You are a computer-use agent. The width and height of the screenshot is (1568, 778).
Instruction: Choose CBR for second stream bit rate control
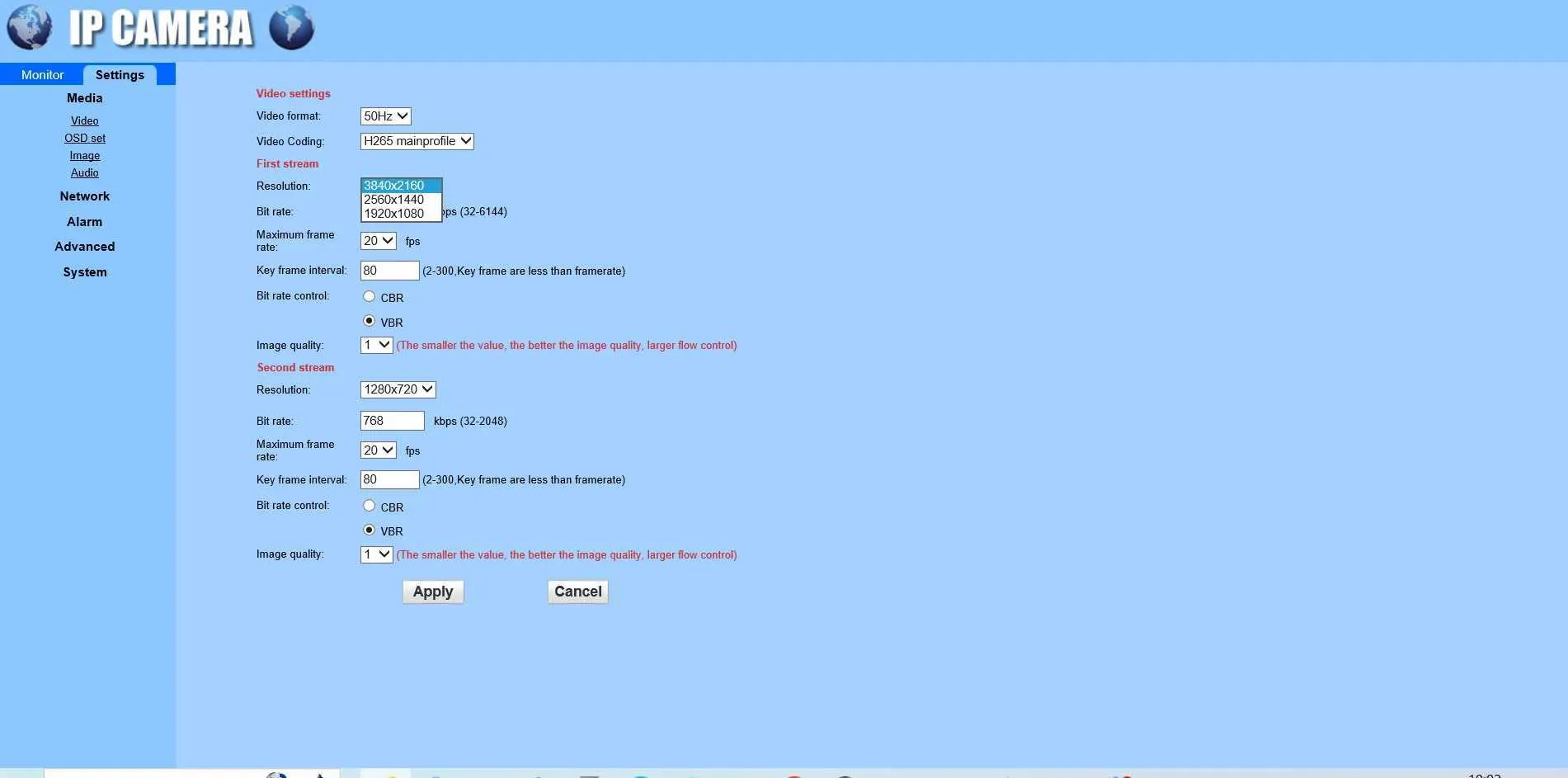coord(369,506)
